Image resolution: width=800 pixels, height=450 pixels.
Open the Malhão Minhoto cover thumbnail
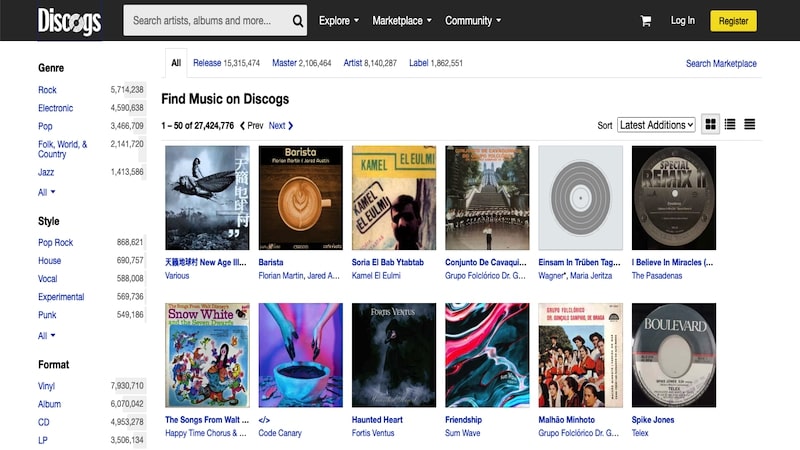point(581,355)
